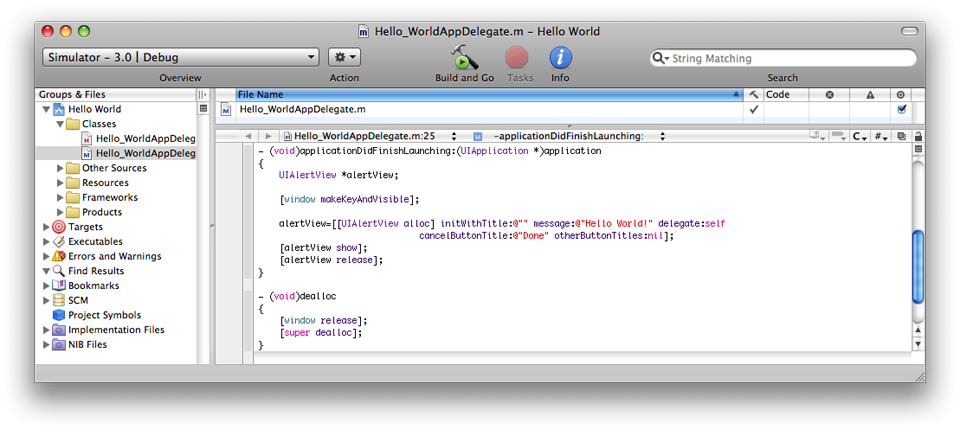Screen dimensions: 960x430
Task: Toggle the editor lock icon
Action: (x=918, y=136)
